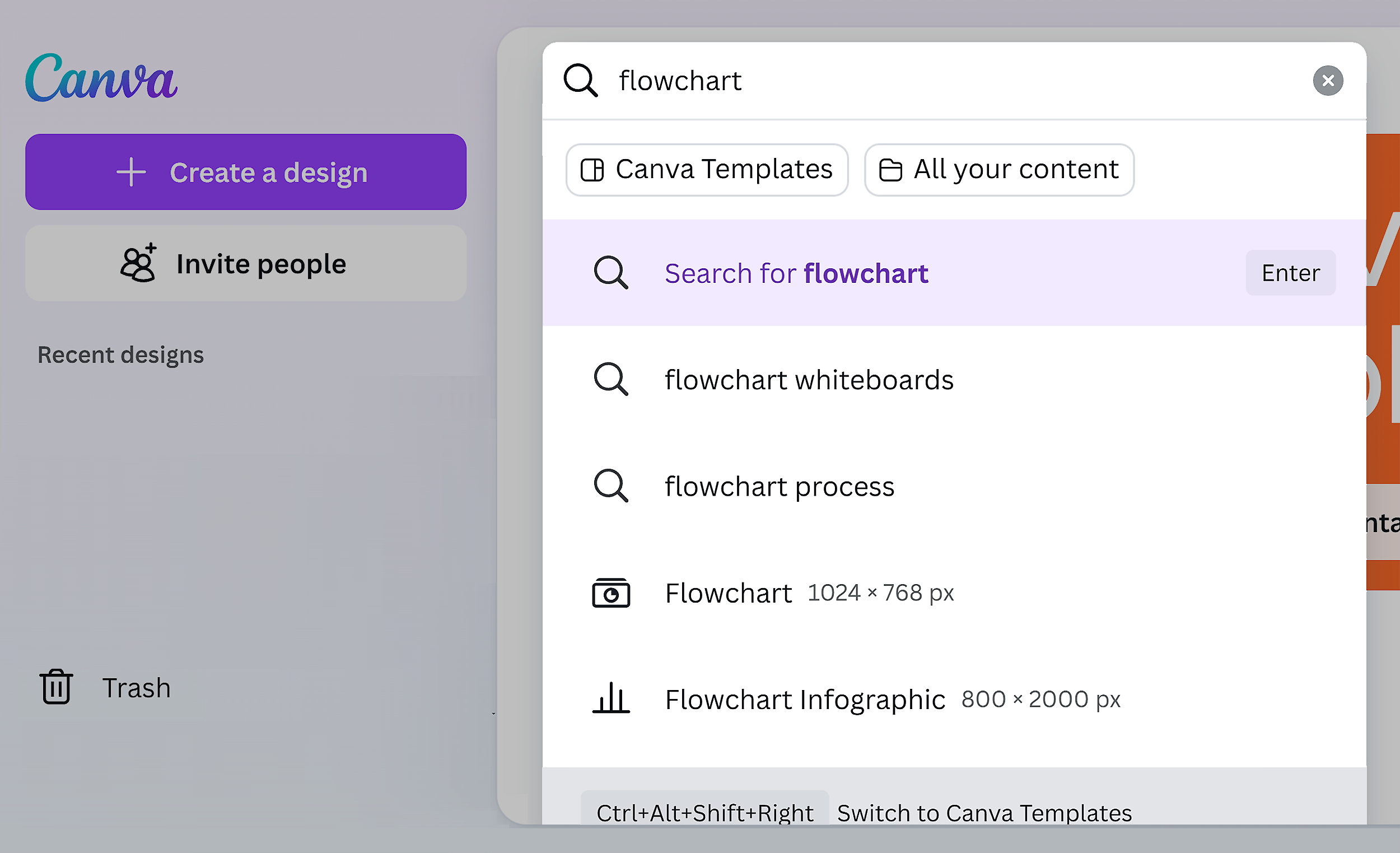Click the plus icon on Create a design
Viewport: 1400px width, 853px height.
130,171
